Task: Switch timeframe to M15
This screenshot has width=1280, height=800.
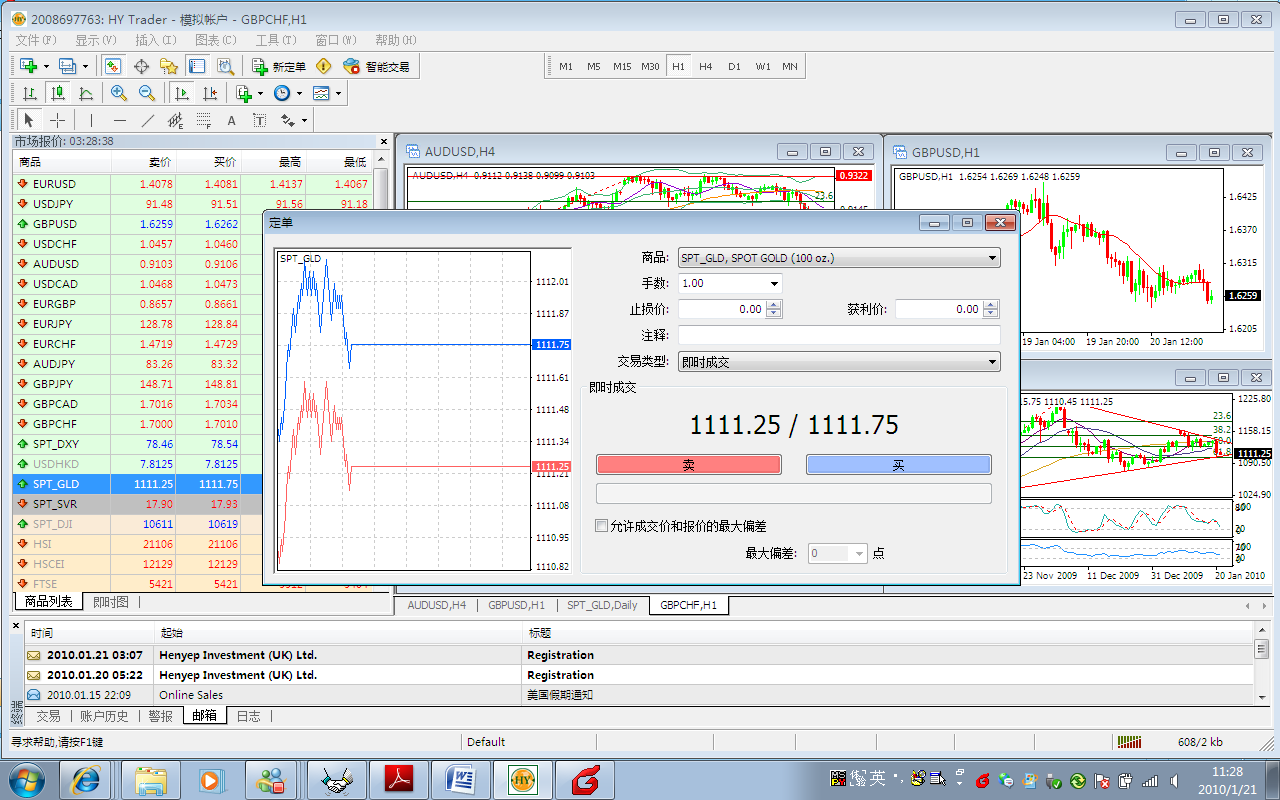Action: pyautogui.click(x=622, y=66)
